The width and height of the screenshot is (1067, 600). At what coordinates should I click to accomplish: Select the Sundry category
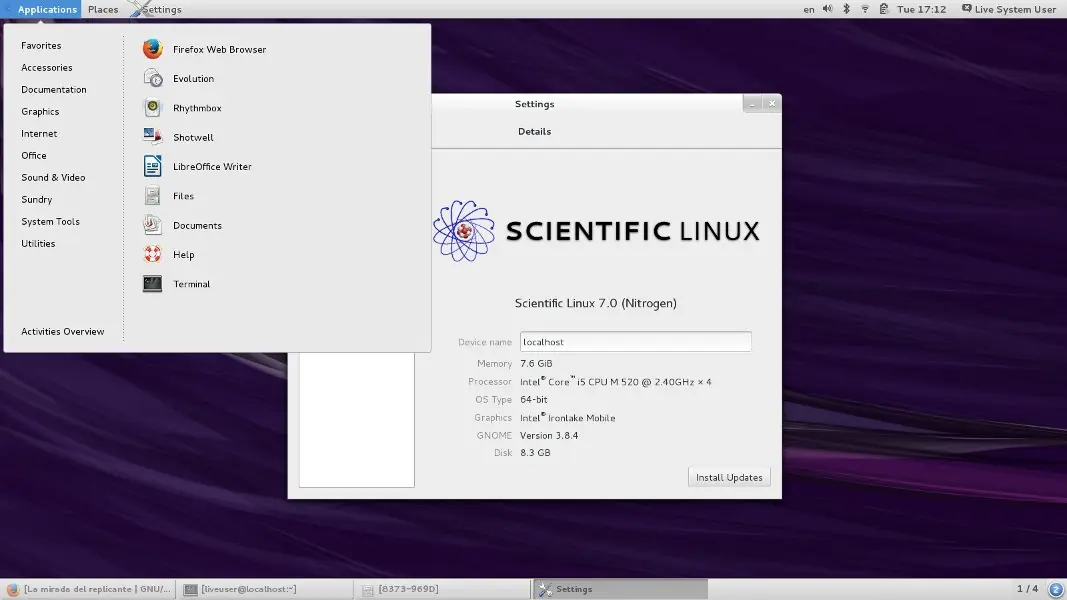coord(36,199)
